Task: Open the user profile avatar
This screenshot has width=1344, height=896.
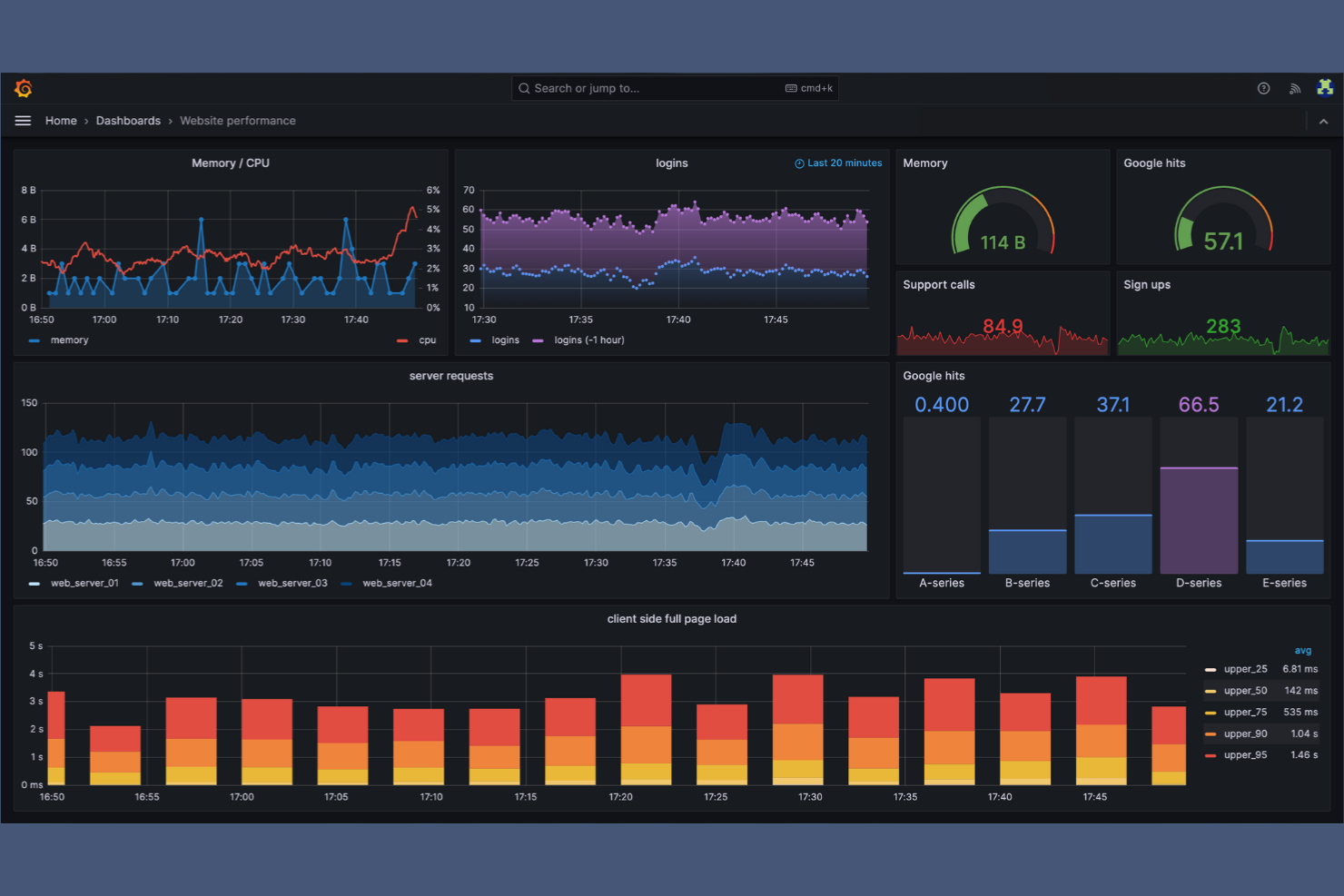Action: coord(1326,87)
